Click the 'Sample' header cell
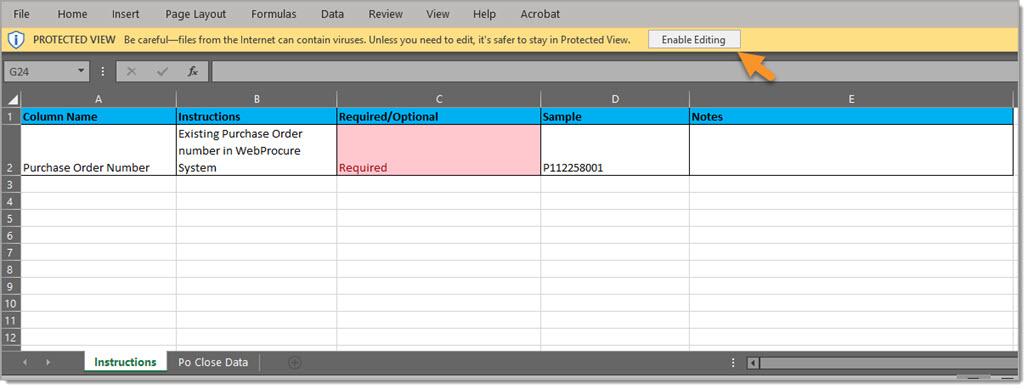Image resolution: width=1028 pixels, height=389 pixels. click(615, 117)
